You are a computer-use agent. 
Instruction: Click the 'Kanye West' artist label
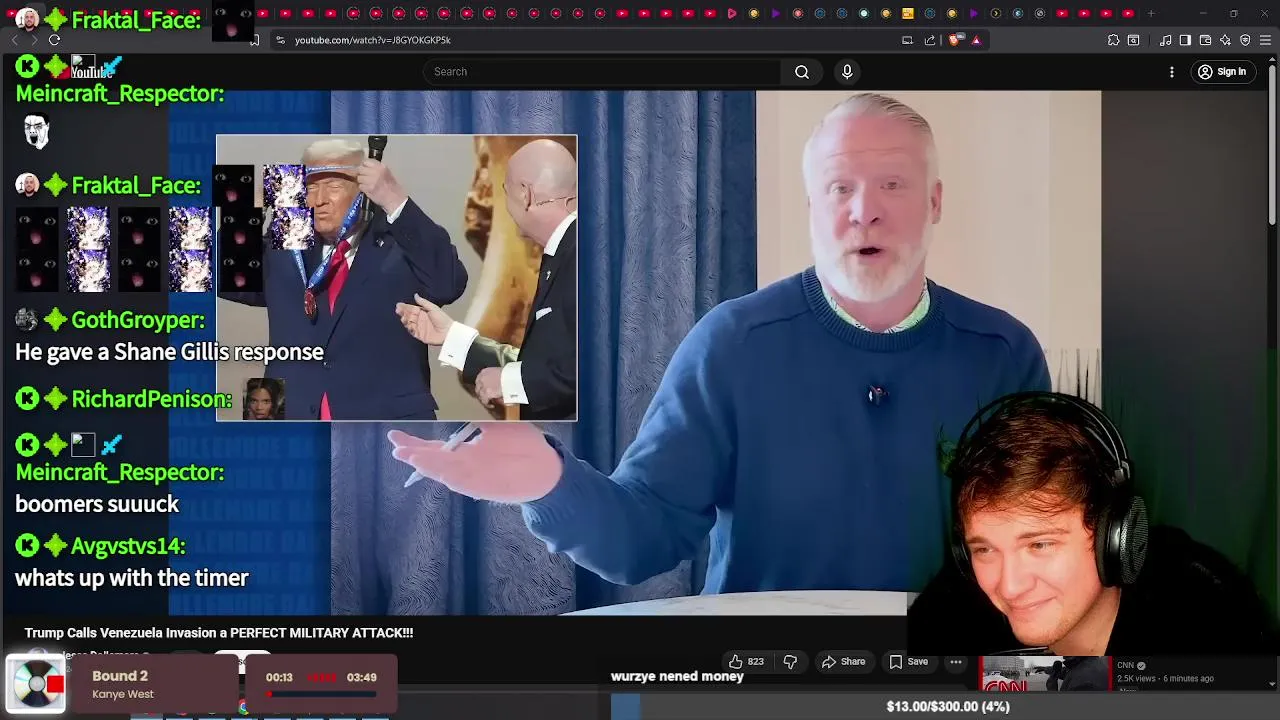123,694
